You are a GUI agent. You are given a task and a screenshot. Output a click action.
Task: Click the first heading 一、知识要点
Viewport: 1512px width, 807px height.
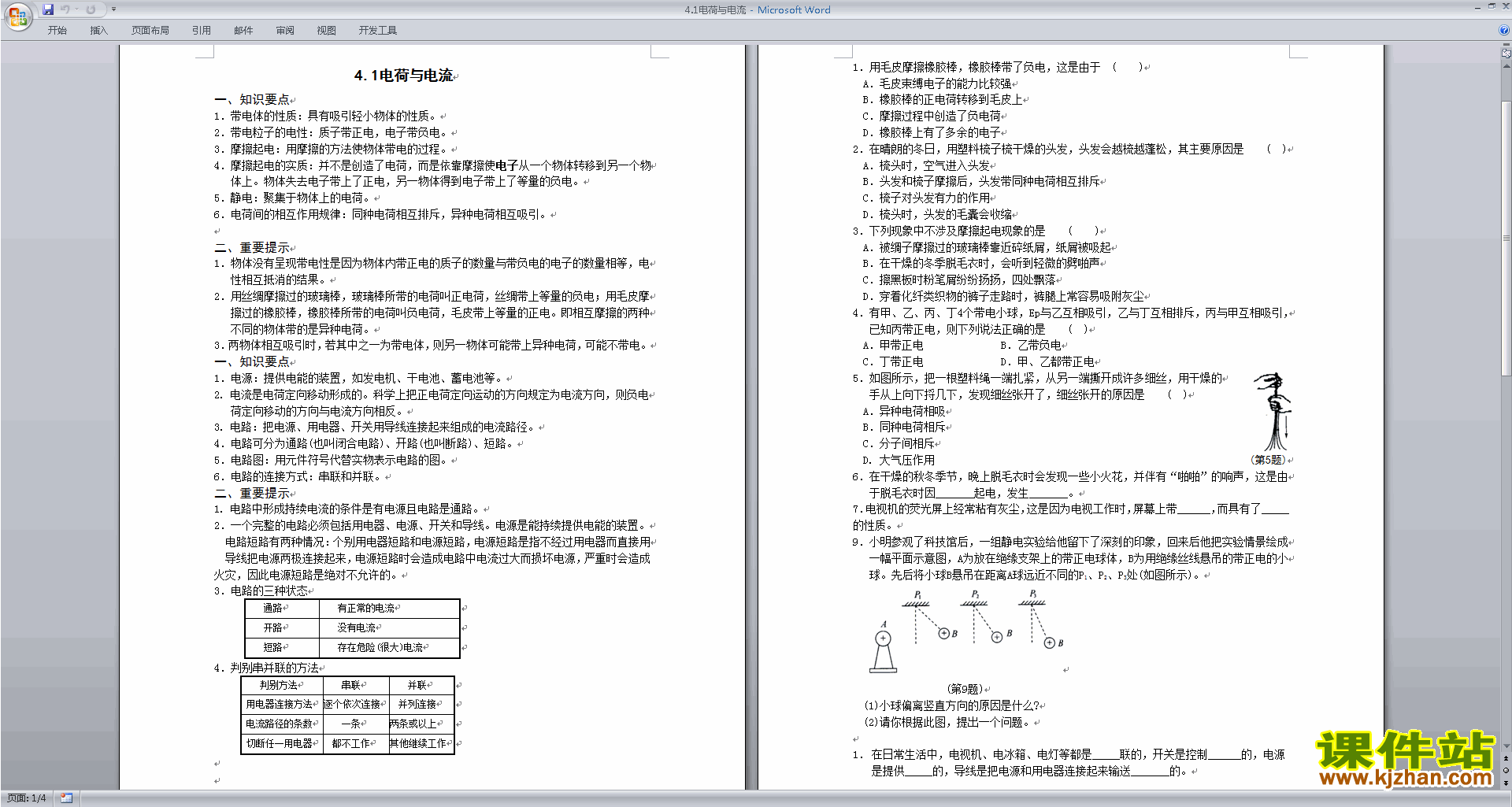[x=252, y=99]
